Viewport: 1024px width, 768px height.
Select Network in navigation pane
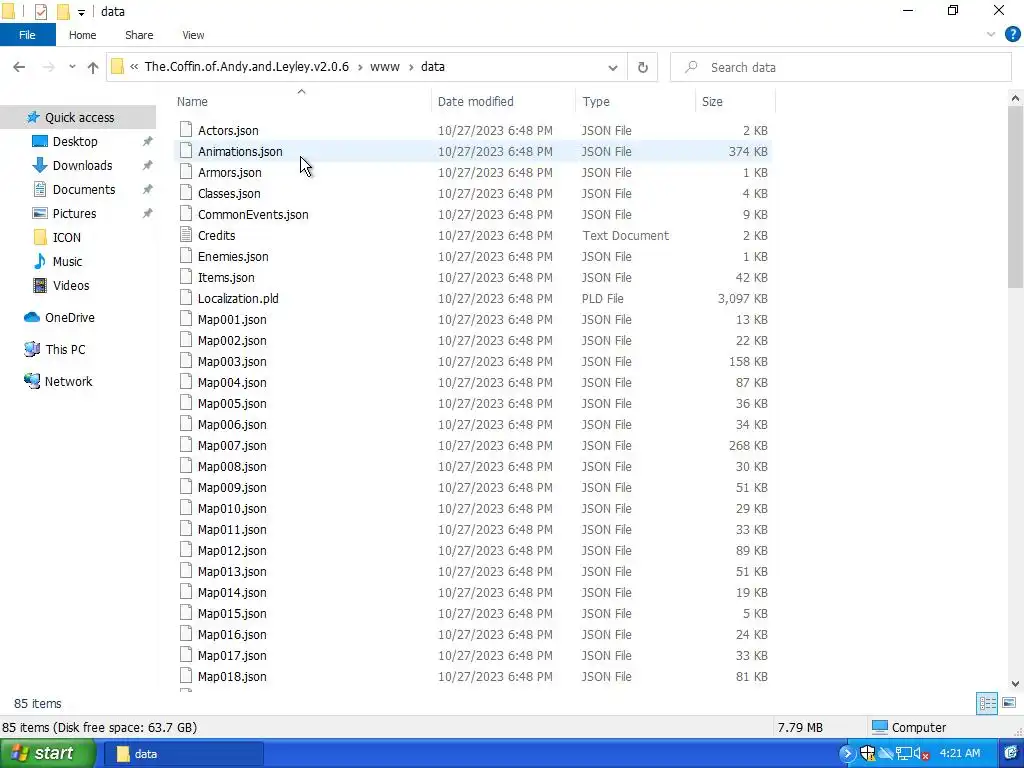(68, 381)
